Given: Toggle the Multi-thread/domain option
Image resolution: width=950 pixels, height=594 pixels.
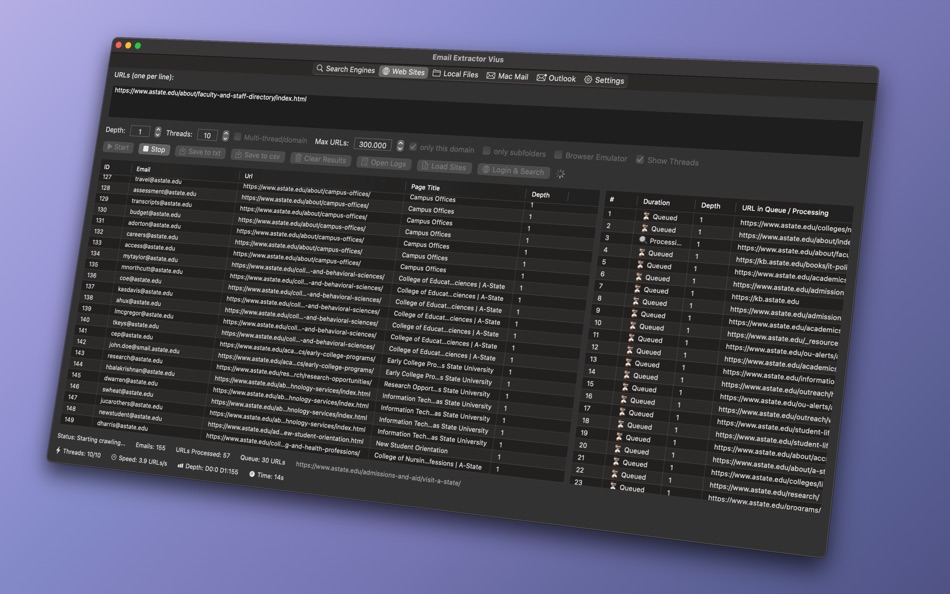Looking at the screenshot, I should click(238, 137).
